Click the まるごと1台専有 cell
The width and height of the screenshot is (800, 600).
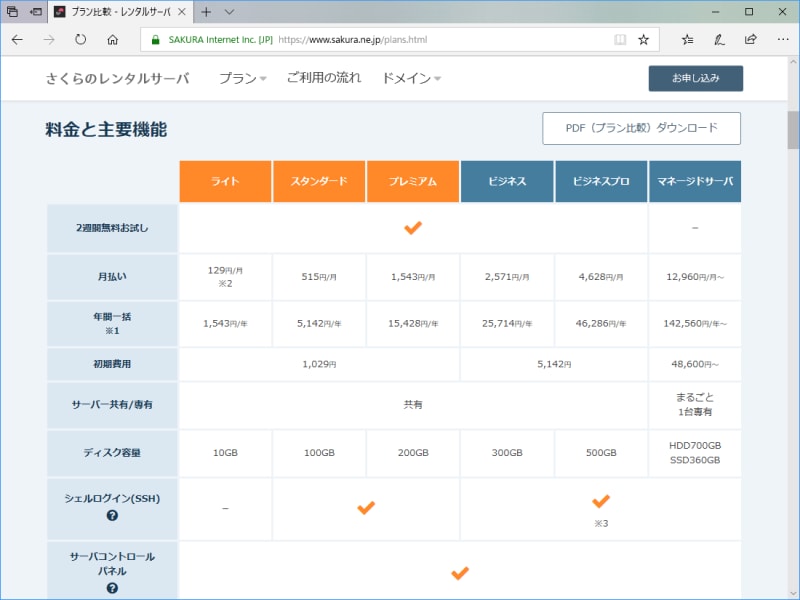(x=695, y=405)
